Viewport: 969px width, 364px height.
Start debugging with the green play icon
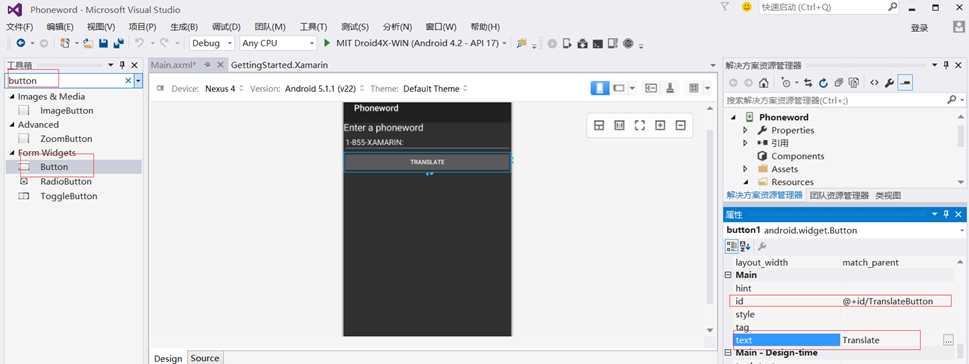328,43
